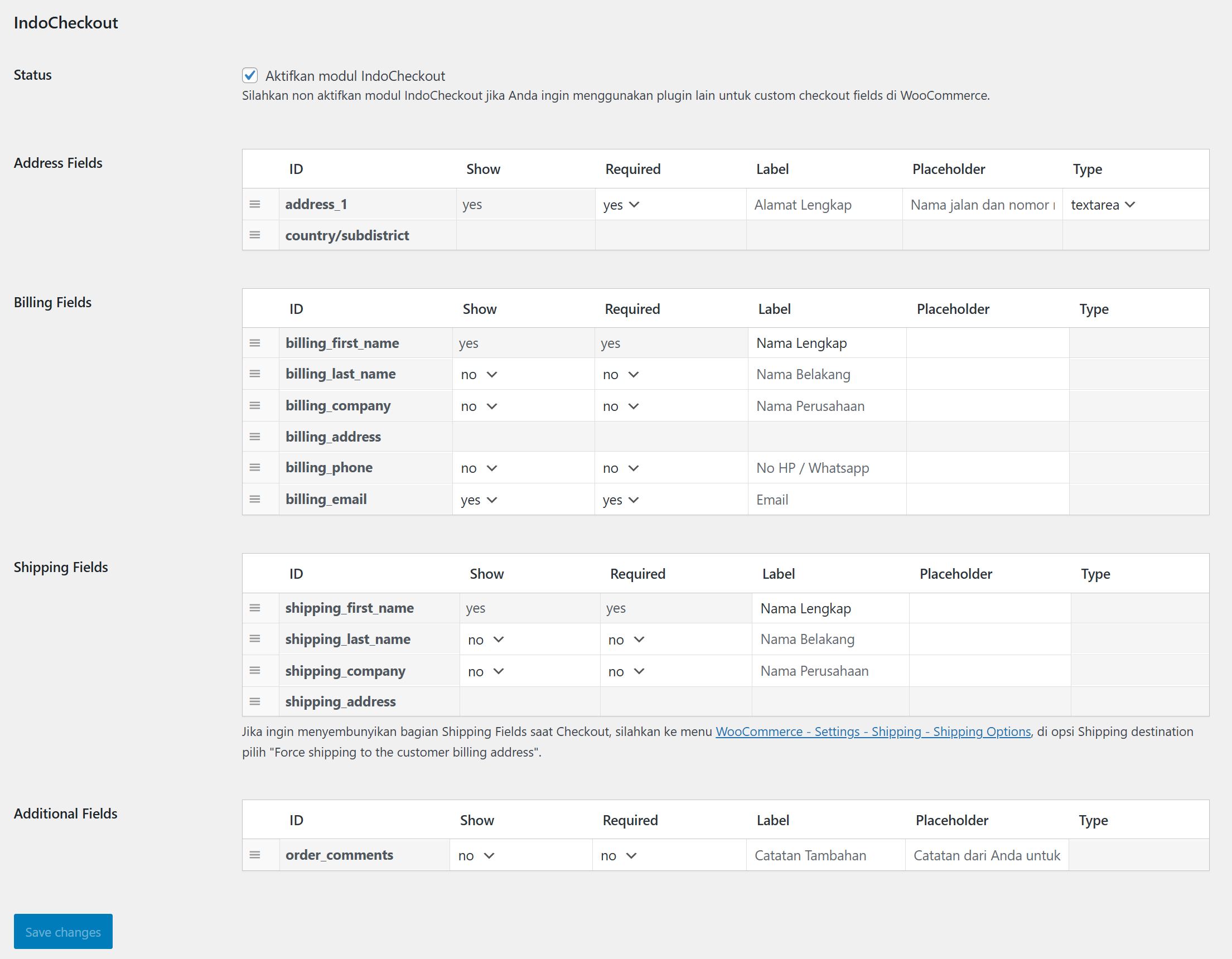The width and height of the screenshot is (1232, 959).
Task: Open Required dropdown for shipping_company
Action: (x=626, y=671)
